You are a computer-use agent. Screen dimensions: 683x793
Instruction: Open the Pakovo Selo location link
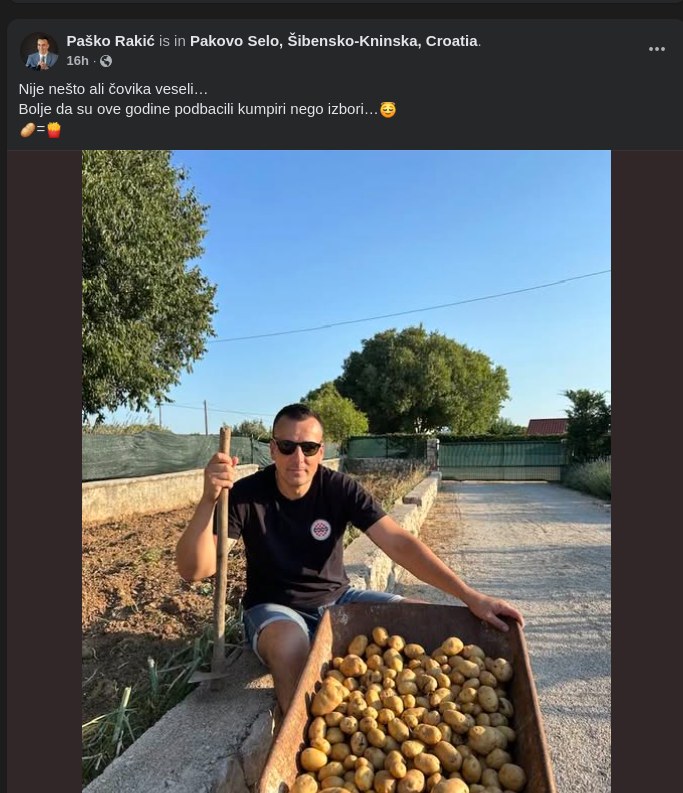coord(334,41)
